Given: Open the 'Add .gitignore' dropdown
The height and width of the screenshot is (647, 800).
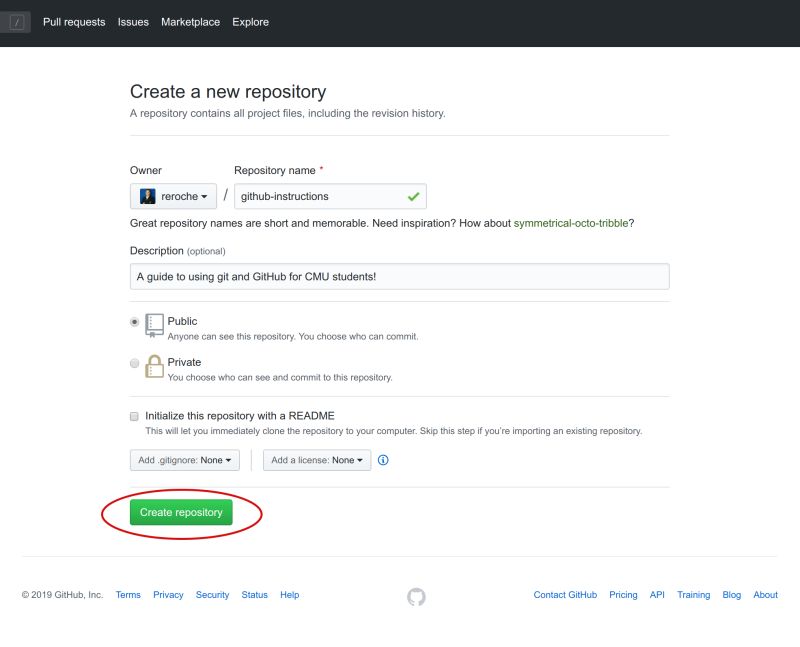Looking at the screenshot, I should click(186, 460).
